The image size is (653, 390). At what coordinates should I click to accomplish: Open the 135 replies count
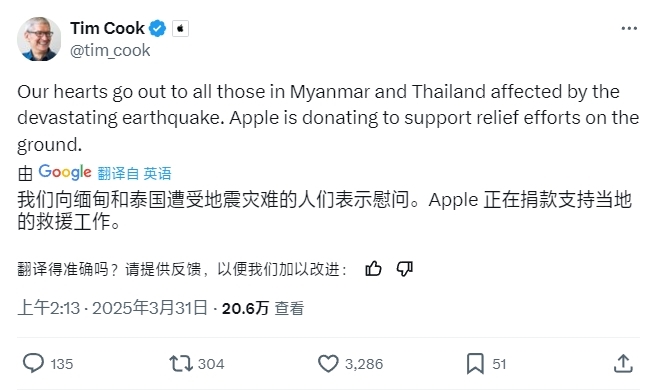point(62,364)
